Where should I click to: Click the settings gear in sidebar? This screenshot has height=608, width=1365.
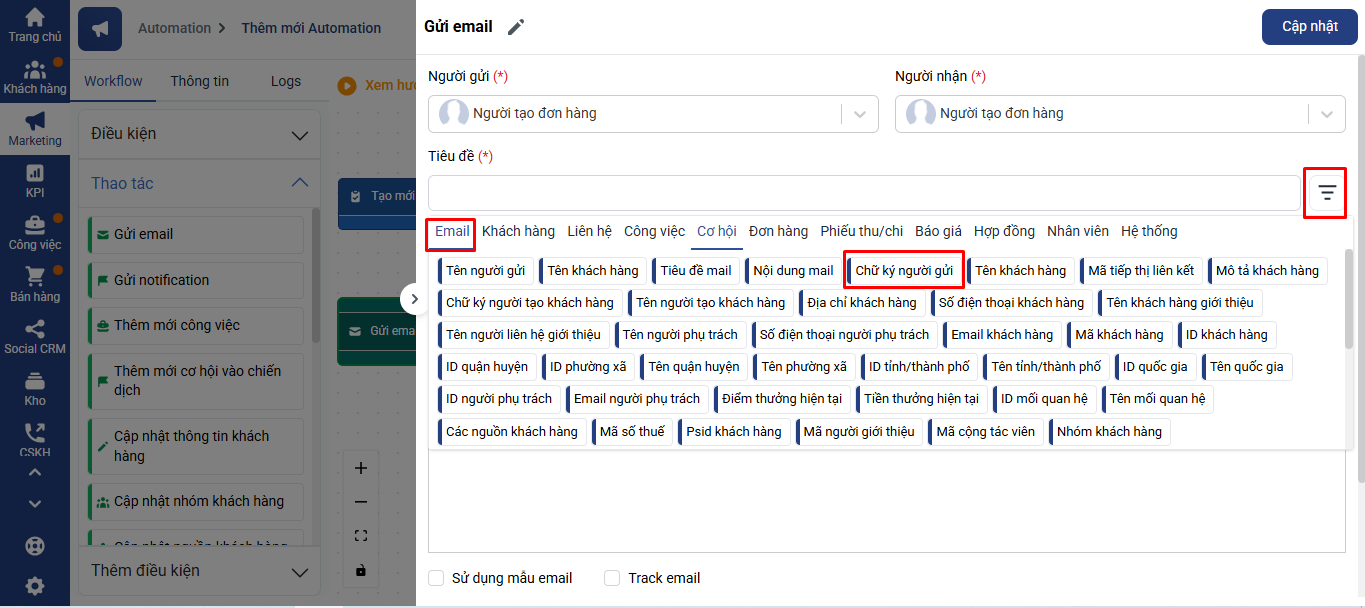pyautogui.click(x=35, y=586)
